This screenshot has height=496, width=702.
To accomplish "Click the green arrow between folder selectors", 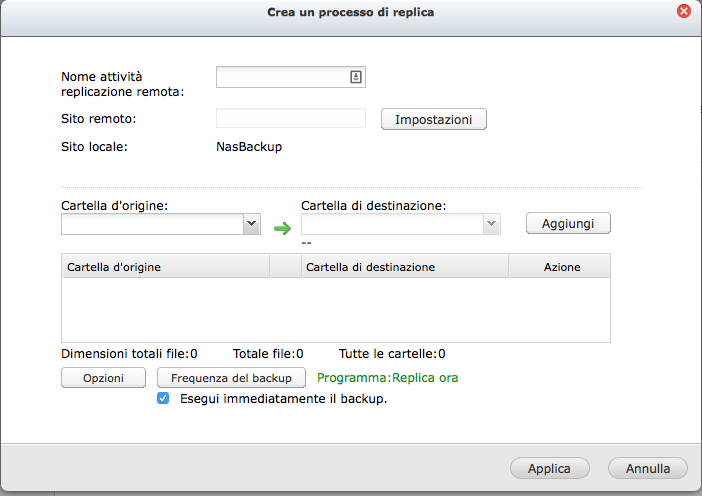I will 282,229.
